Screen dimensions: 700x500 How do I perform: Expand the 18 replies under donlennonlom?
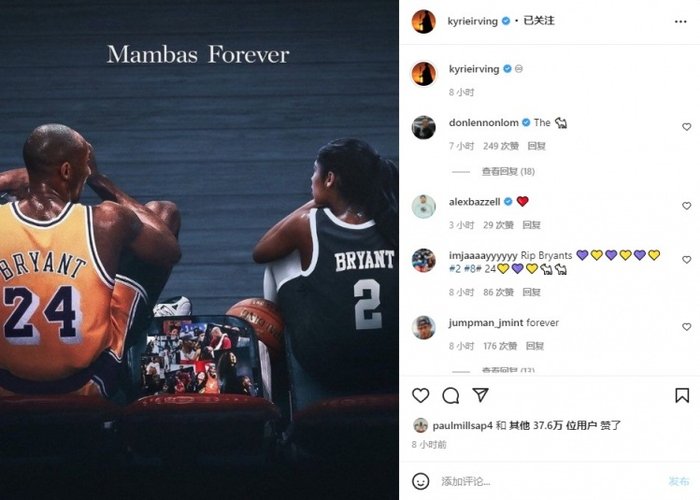508,171
